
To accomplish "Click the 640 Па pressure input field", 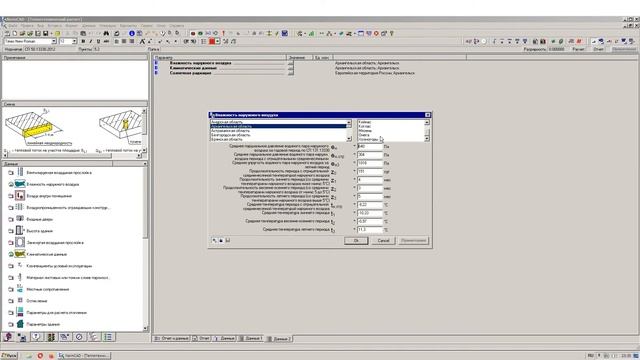I will [x=370, y=147].
